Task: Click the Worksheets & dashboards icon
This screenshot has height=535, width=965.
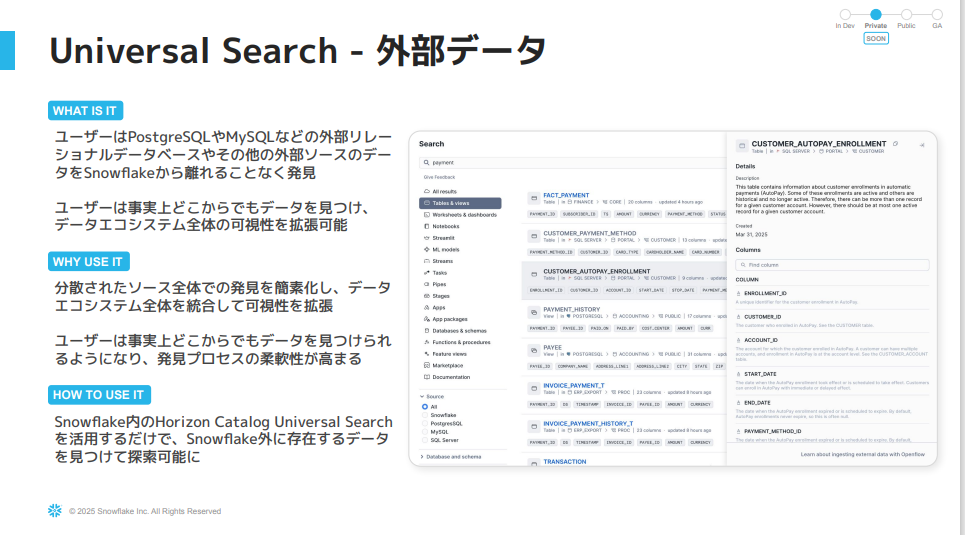Action: pos(426,215)
